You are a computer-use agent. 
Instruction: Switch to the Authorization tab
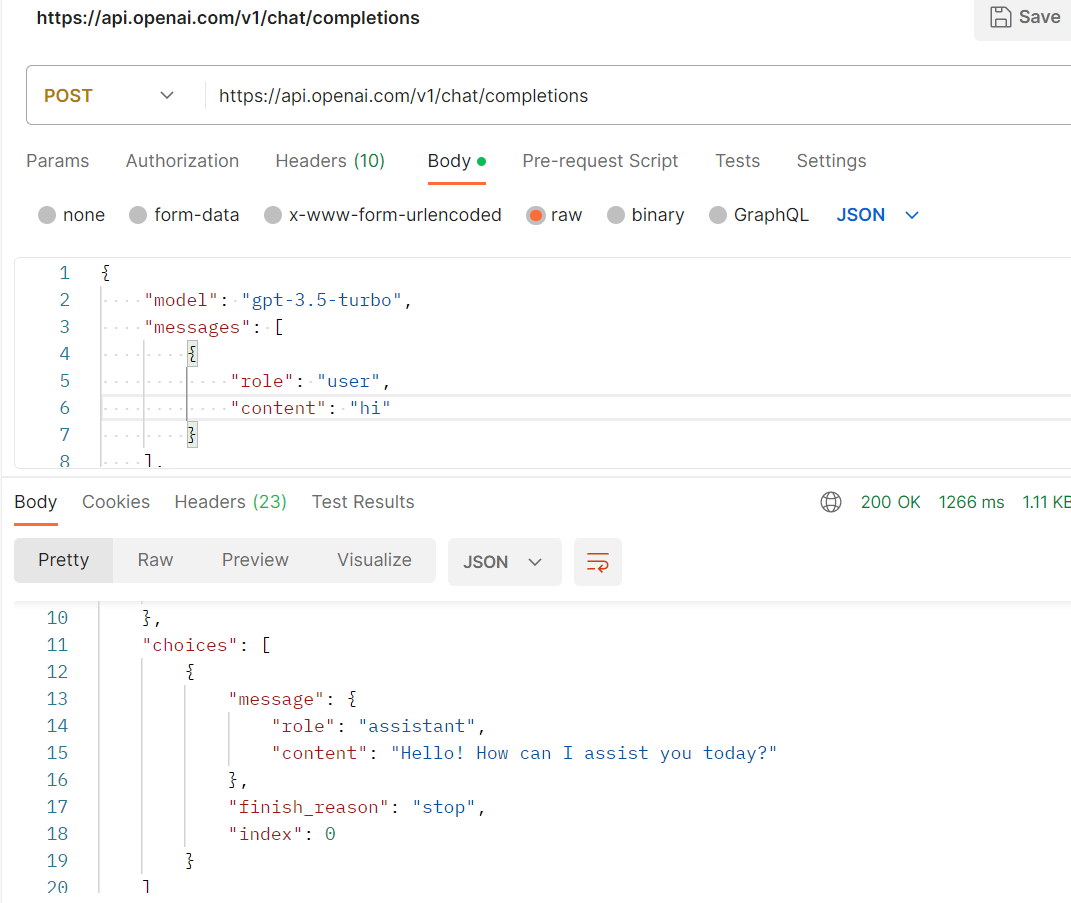(x=182, y=161)
